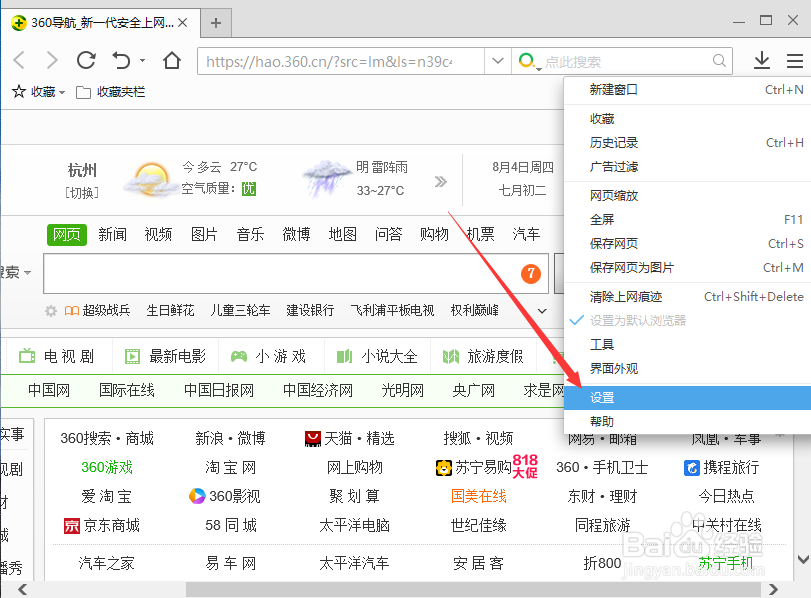Screen dimensions: 811x598
Task: Select 广告过滤 menu item
Action: tap(687, 167)
